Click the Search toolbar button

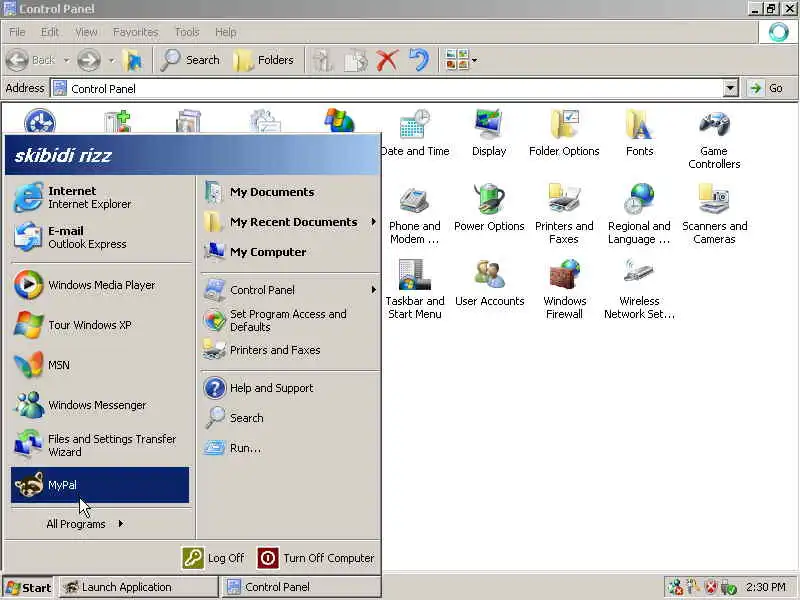[190, 60]
